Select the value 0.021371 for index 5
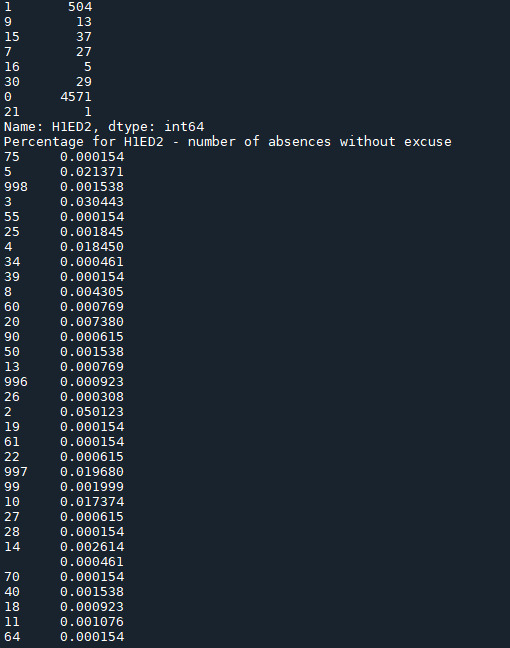The height and width of the screenshot is (648, 510). click(x=92, y=172)
